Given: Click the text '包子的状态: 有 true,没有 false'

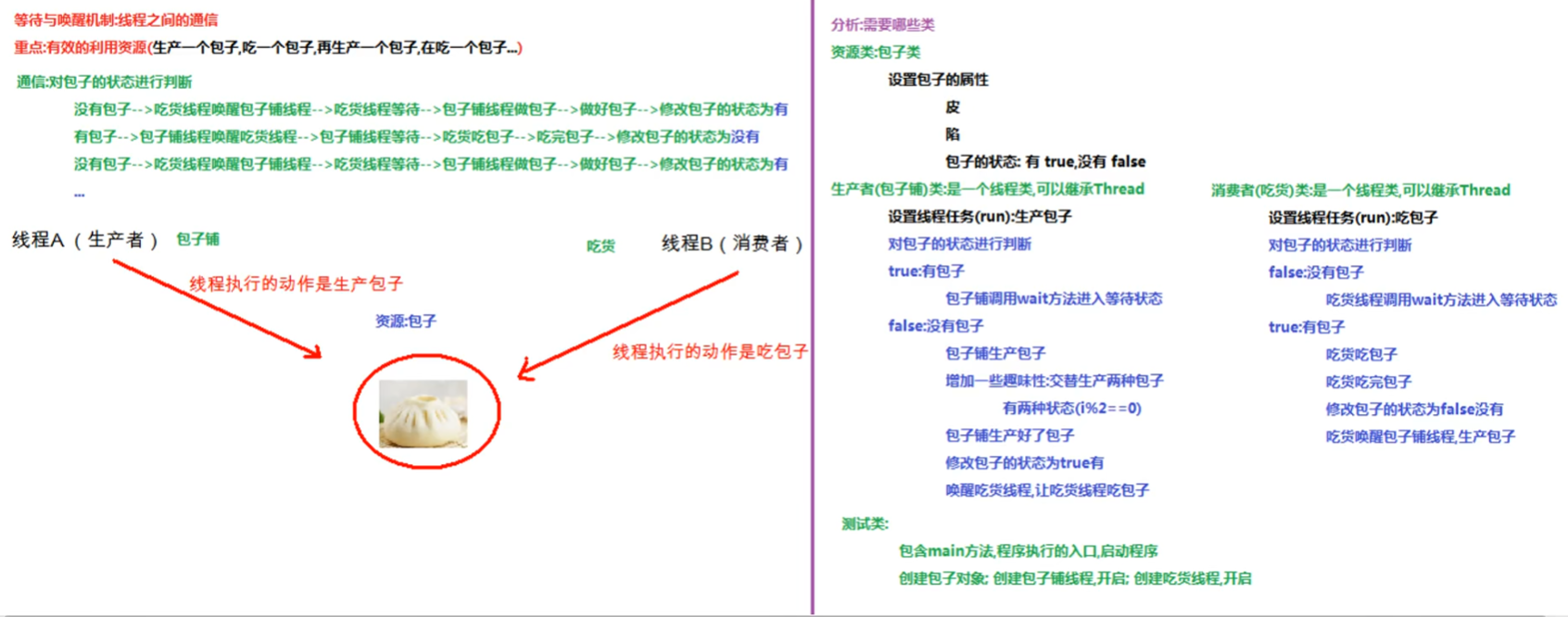Looking at the screenshot, I should click(1045, 161).
